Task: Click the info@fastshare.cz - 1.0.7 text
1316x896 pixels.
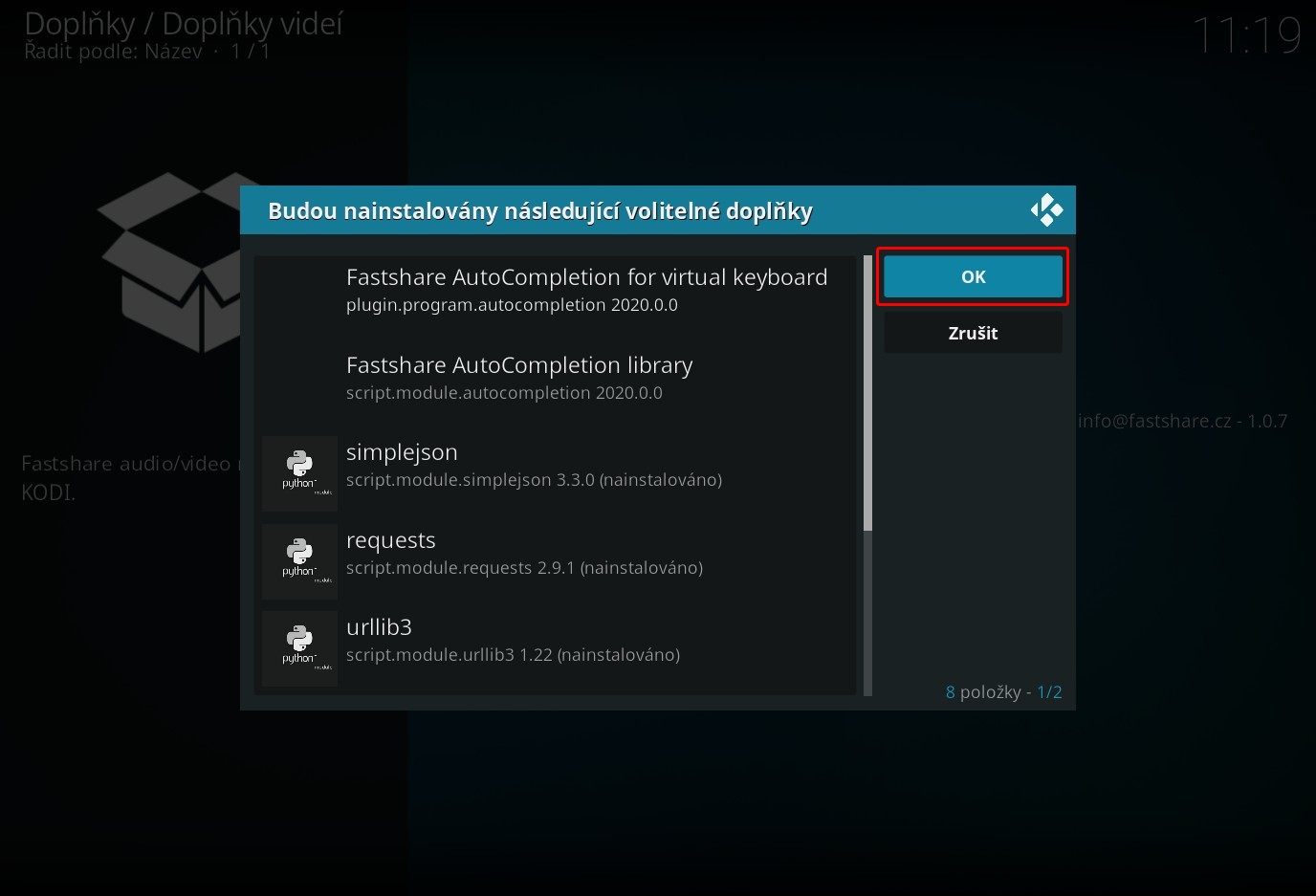Action: [1182, 421]
